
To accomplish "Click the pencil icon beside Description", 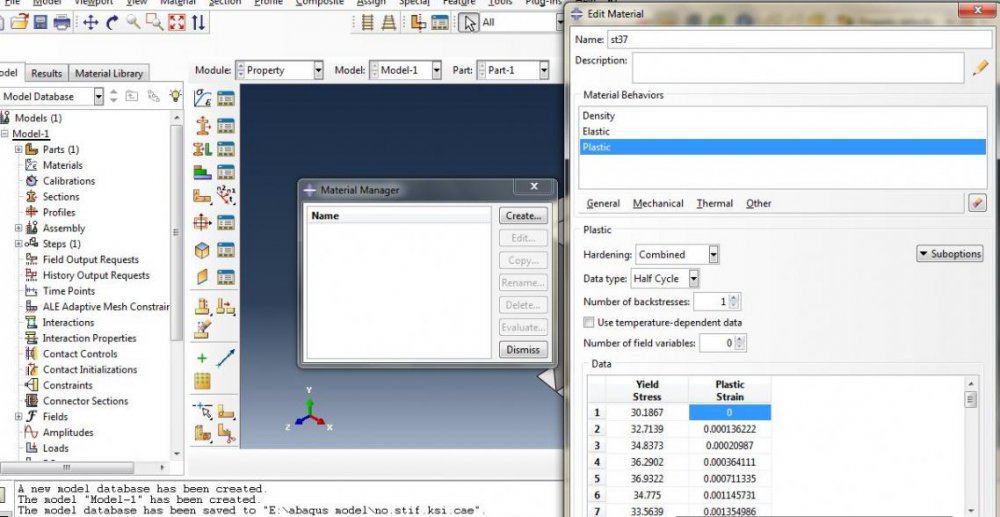I will tap(980, 67).
